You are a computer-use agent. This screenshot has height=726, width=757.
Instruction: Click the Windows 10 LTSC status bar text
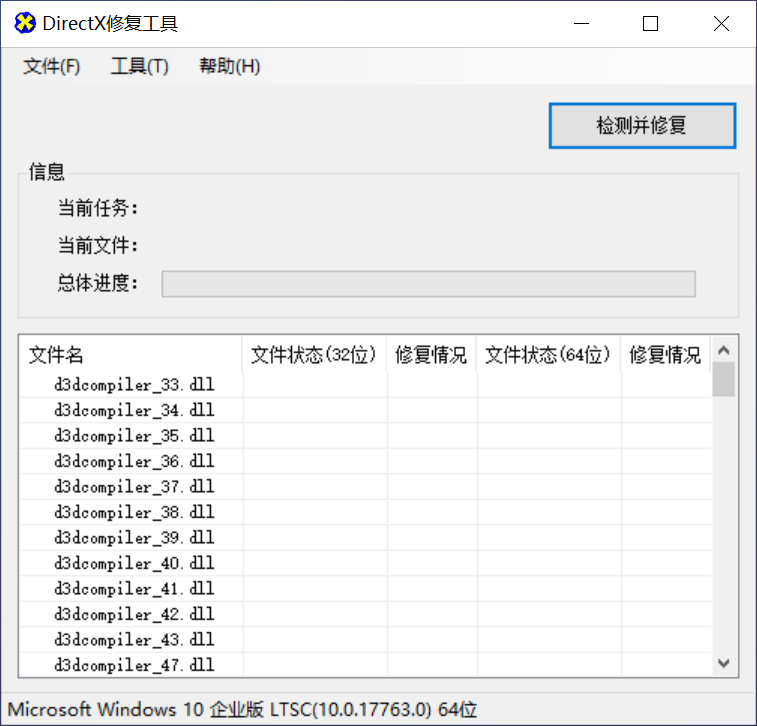[x=242, y=710]
